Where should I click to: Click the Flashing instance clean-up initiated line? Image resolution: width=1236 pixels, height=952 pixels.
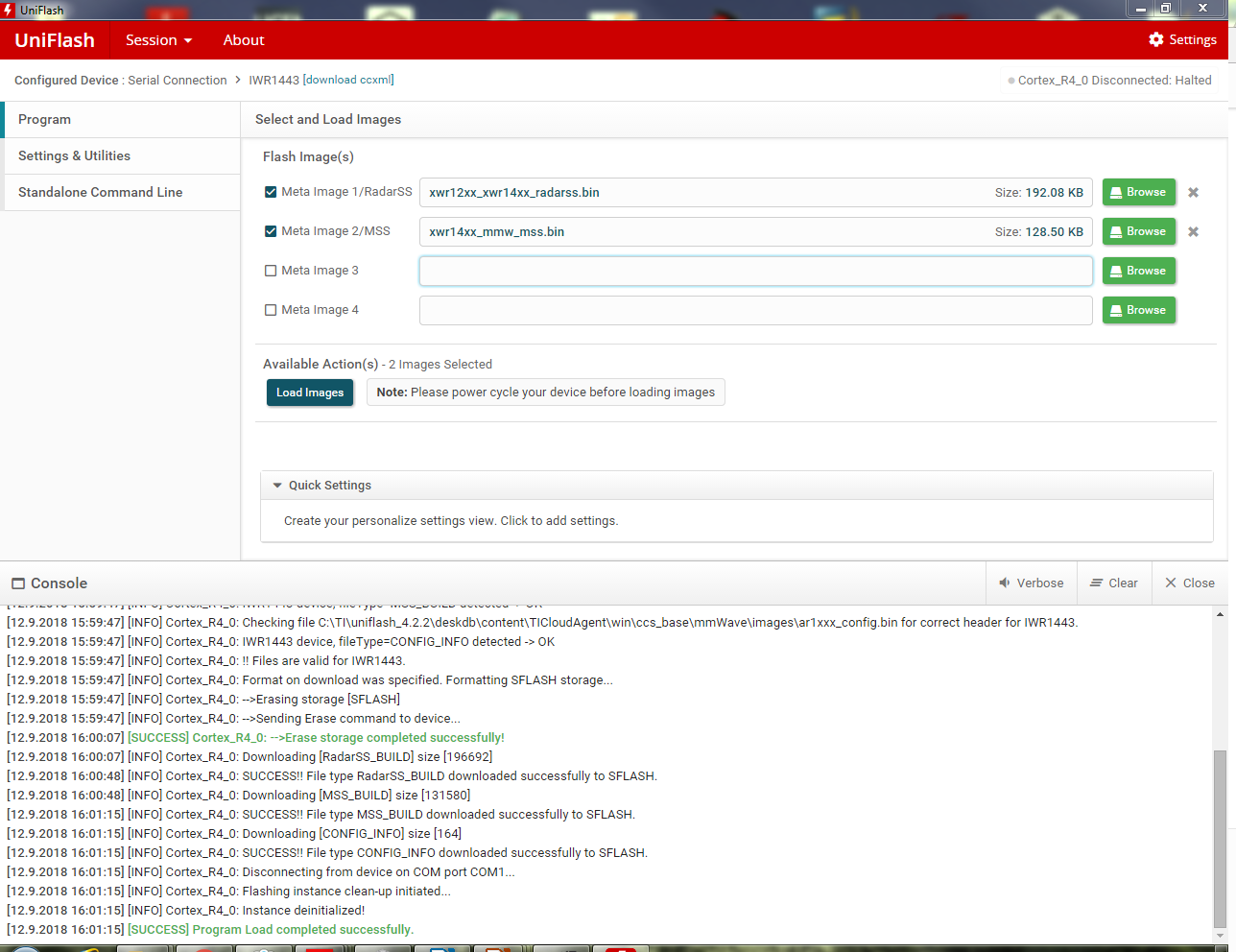pyautogui.click(x=228, y=891)
